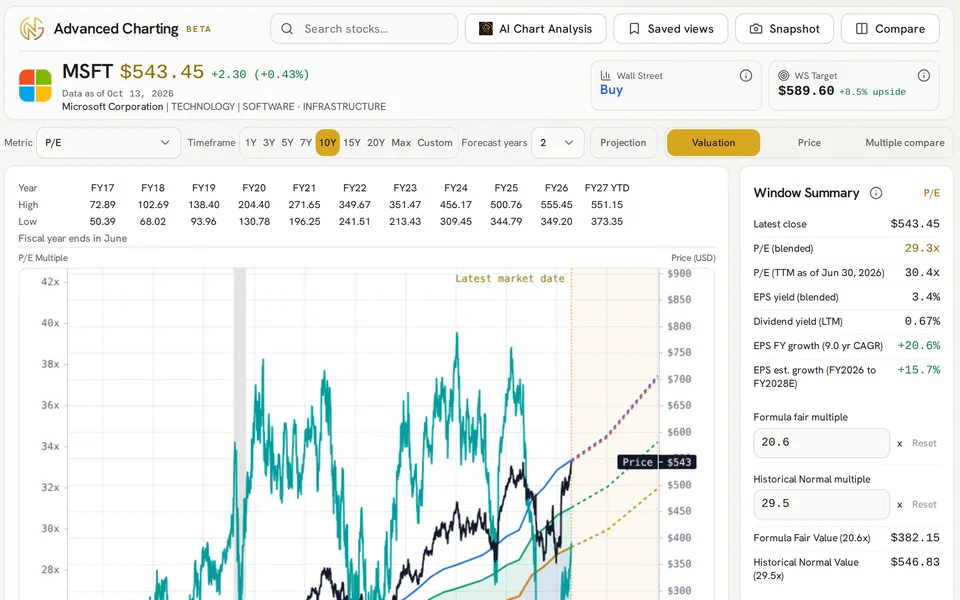The width and height of the screenshot is (960, 600).
Task: Click the Formula Fair Value $382.15
Action: tap(915, 538)
